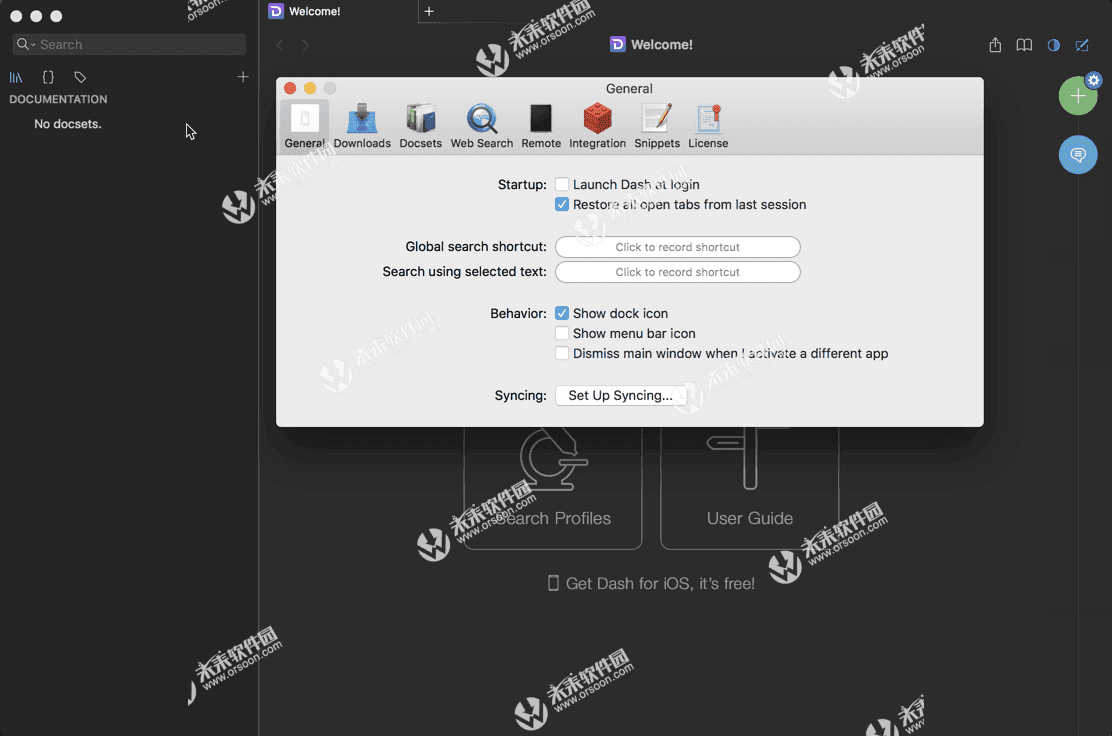Click the green plus floating button

pos(1077,96)
